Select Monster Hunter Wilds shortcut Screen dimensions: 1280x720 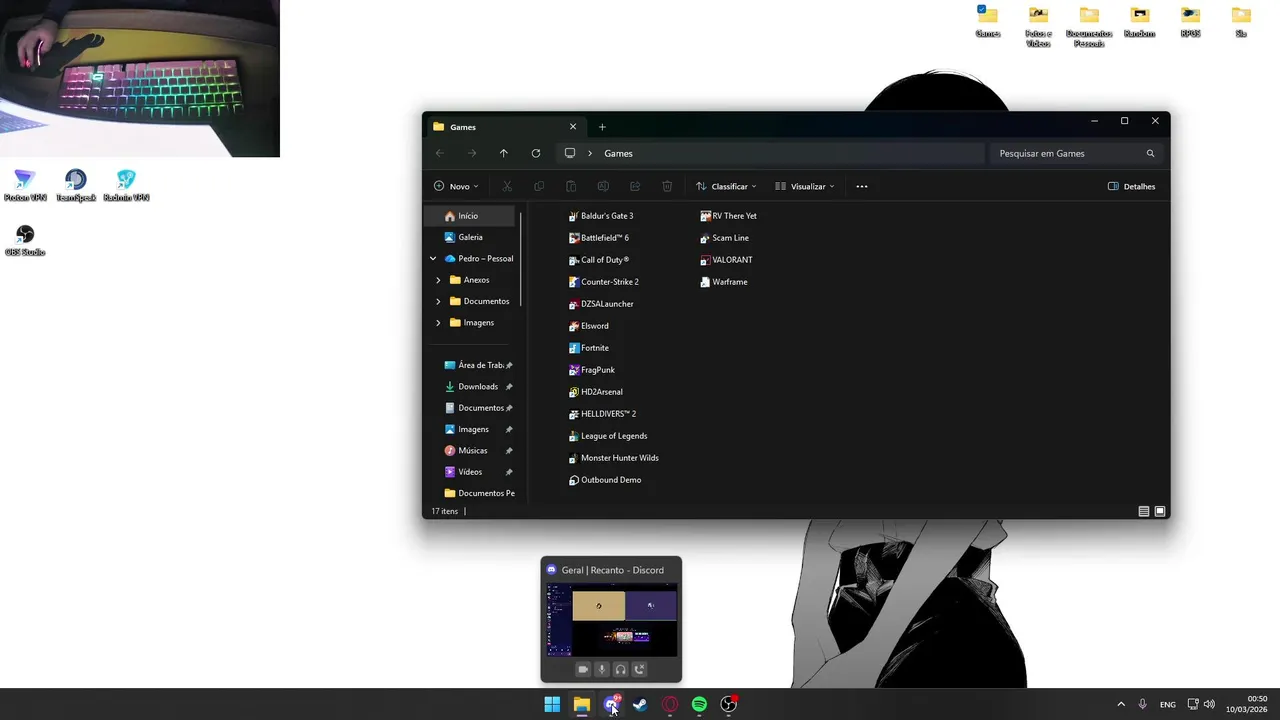tap(613, 458)
